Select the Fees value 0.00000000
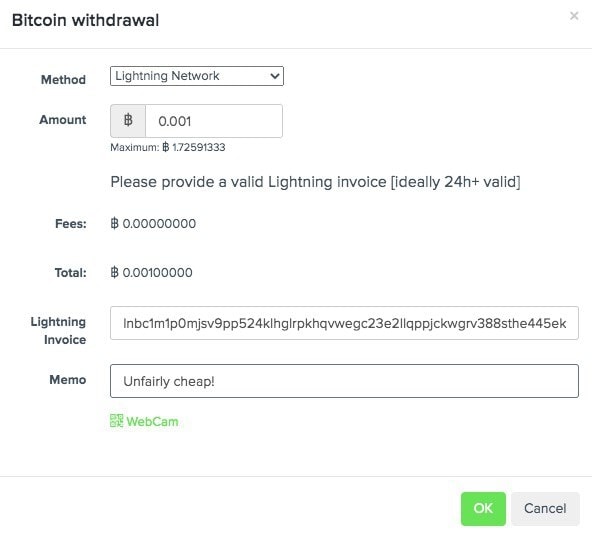Screen dimensions: 592x537 pyautogui.click(x=153, y=224)
